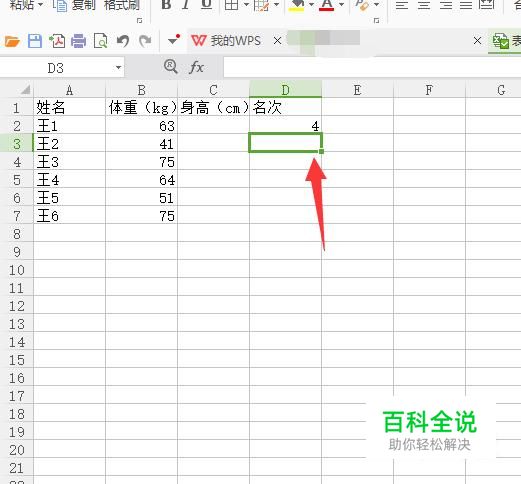Align text left in the cell
Viewport: 521px width, 484px height.
coord(402,5)
